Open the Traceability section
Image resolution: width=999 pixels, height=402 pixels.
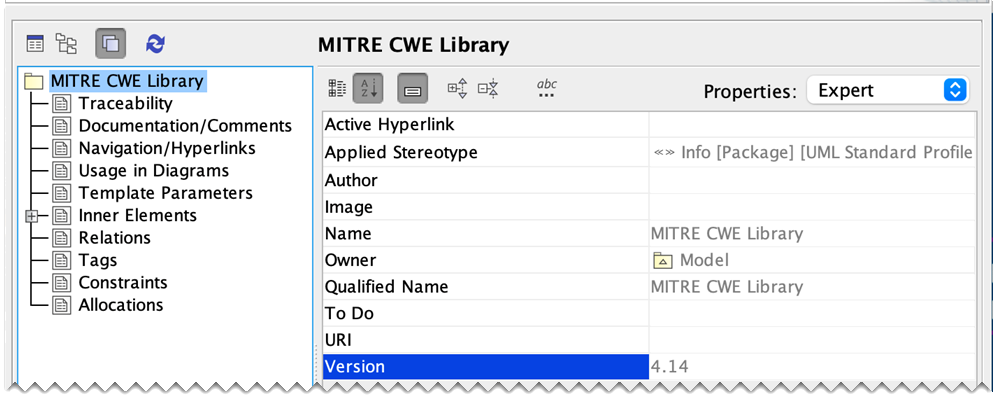point(125,103)
